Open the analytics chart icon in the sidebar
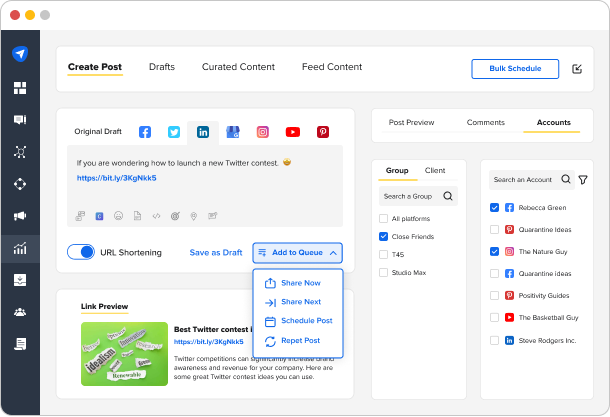Image resolution: width=610 pixels, height=417 pixels. pos(20,248)
